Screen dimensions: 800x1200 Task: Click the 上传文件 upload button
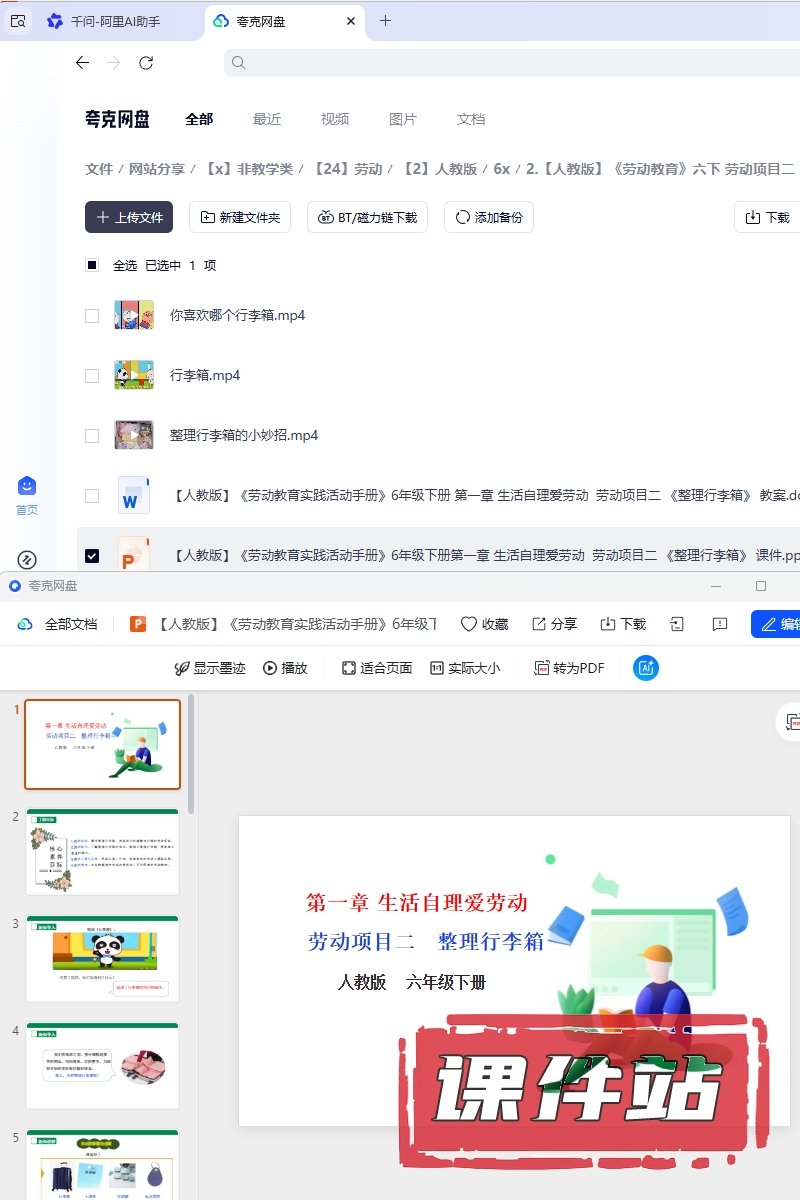129,217
